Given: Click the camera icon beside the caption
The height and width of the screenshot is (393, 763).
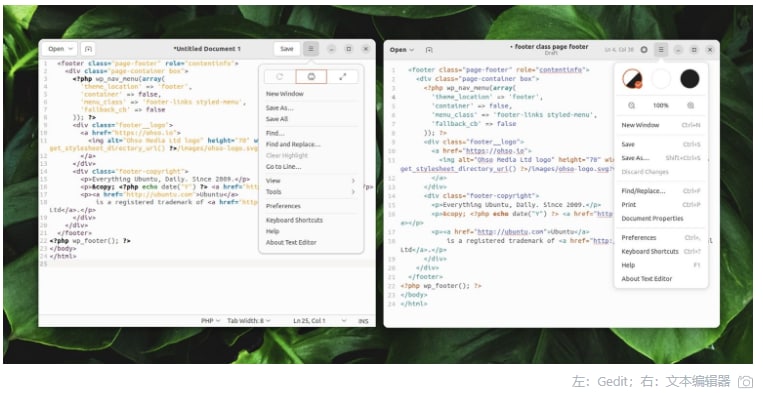Looking at the screenshot, I should [745, 381].
